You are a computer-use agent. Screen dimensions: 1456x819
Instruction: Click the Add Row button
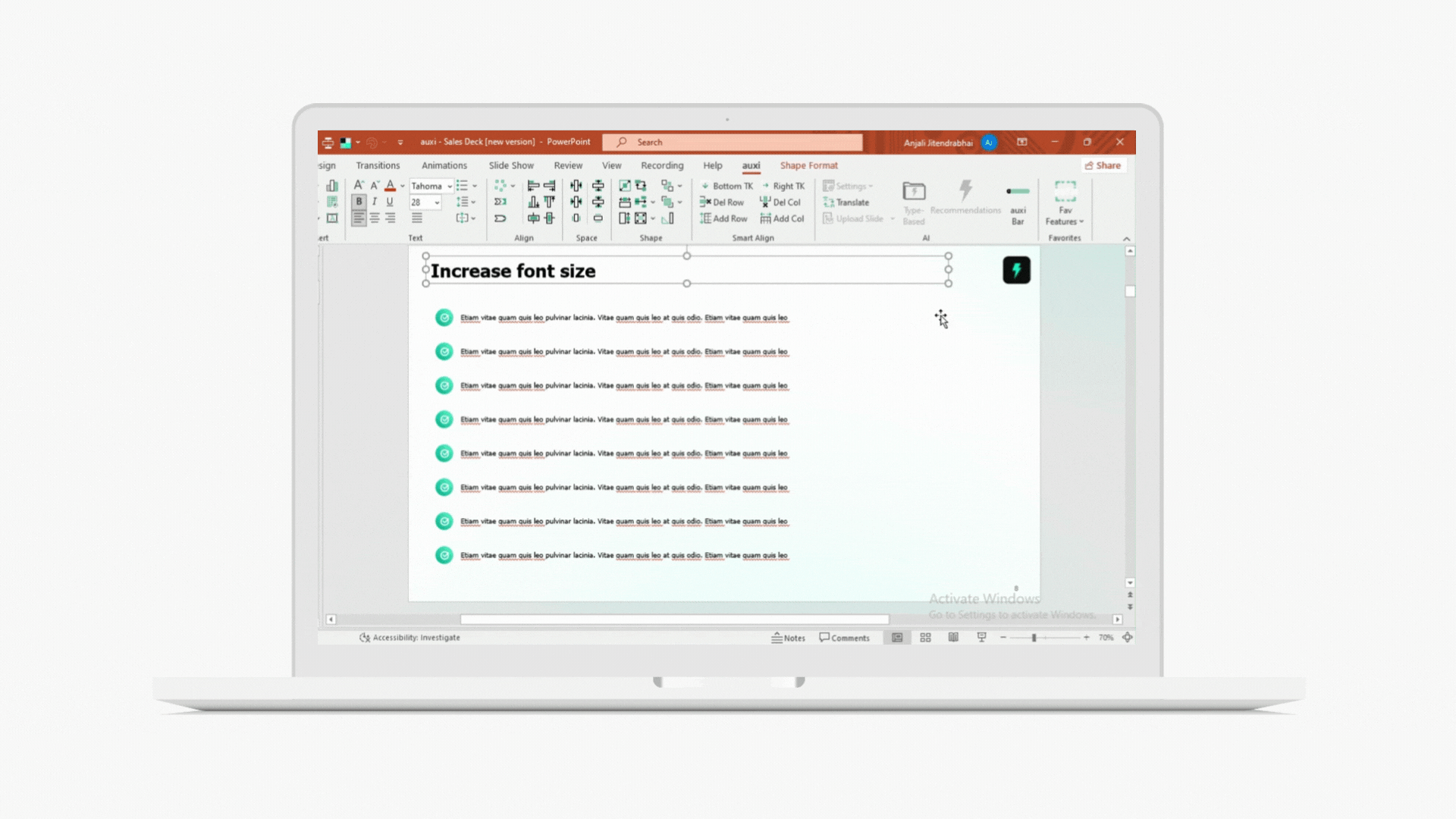pyautogui.click(x=723, y=218)
